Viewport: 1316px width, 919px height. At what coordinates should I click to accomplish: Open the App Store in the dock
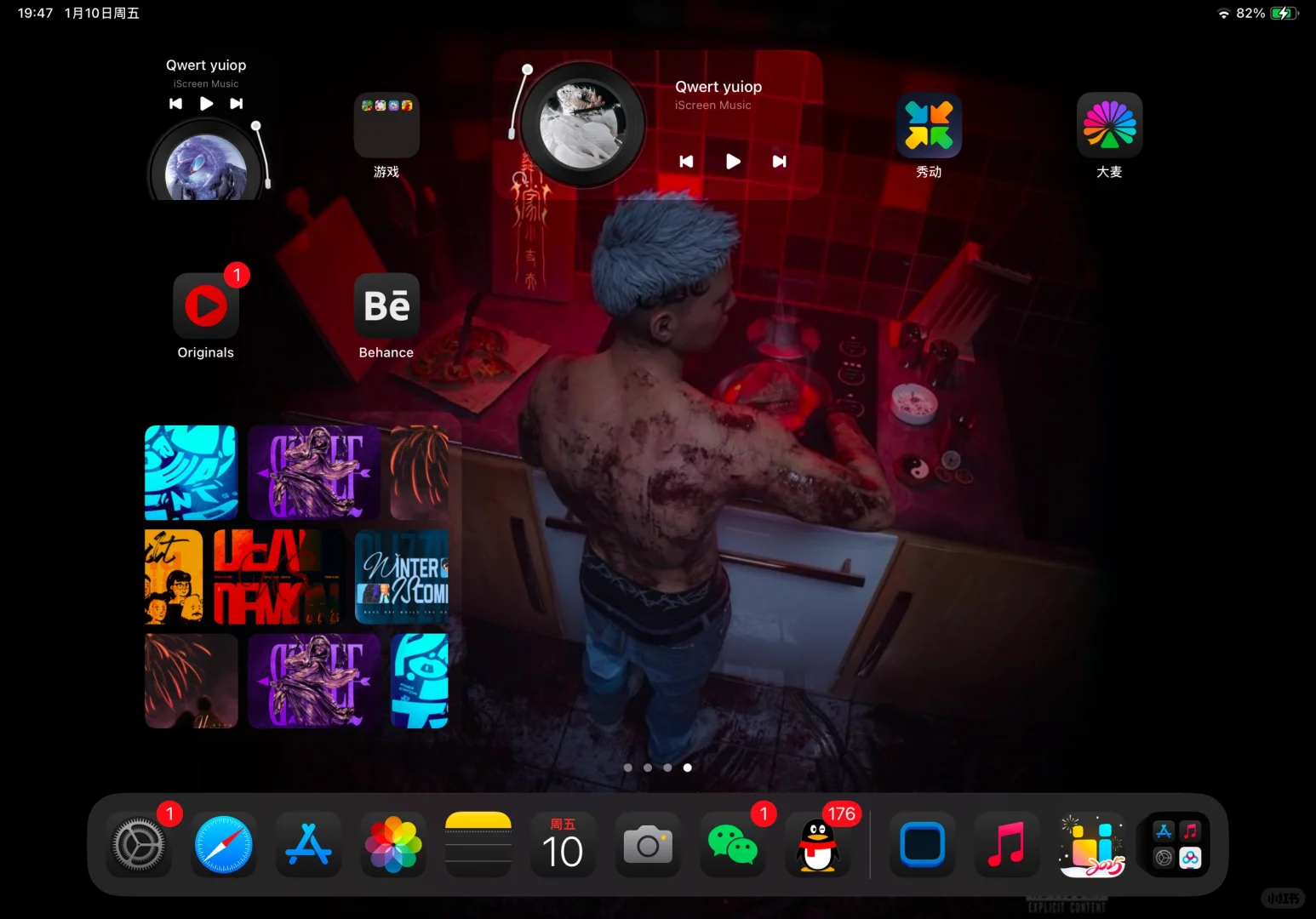(x=308, y=845)
